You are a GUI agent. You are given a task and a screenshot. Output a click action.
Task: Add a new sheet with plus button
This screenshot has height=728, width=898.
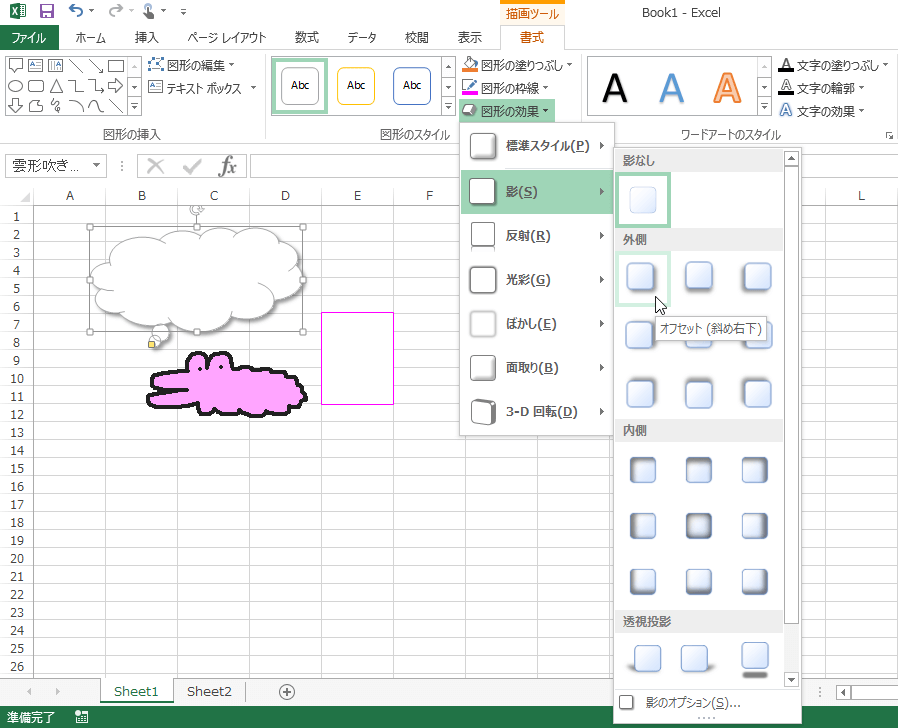click(286, 692)
